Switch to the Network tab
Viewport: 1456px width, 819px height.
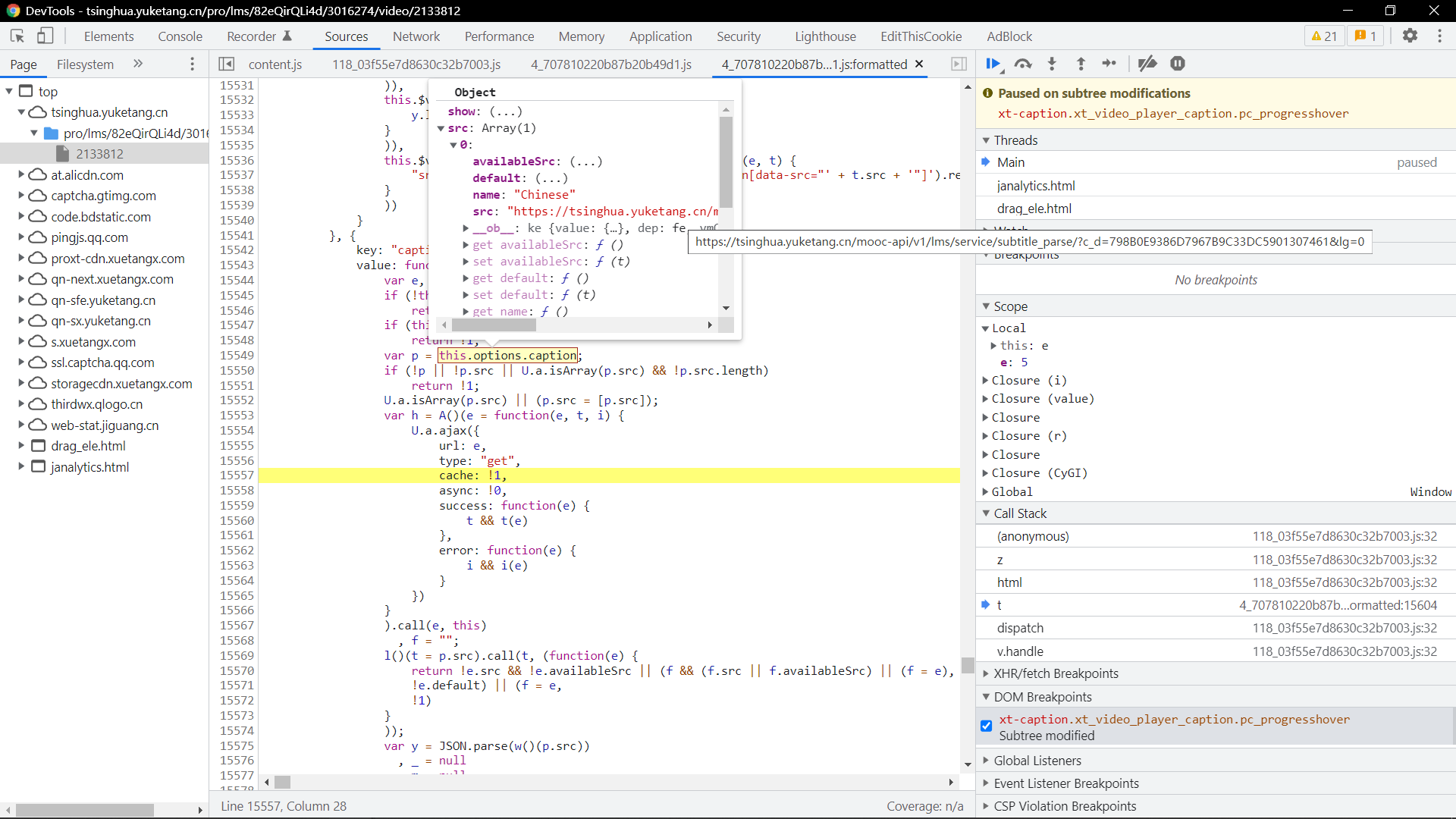(416, 36)
